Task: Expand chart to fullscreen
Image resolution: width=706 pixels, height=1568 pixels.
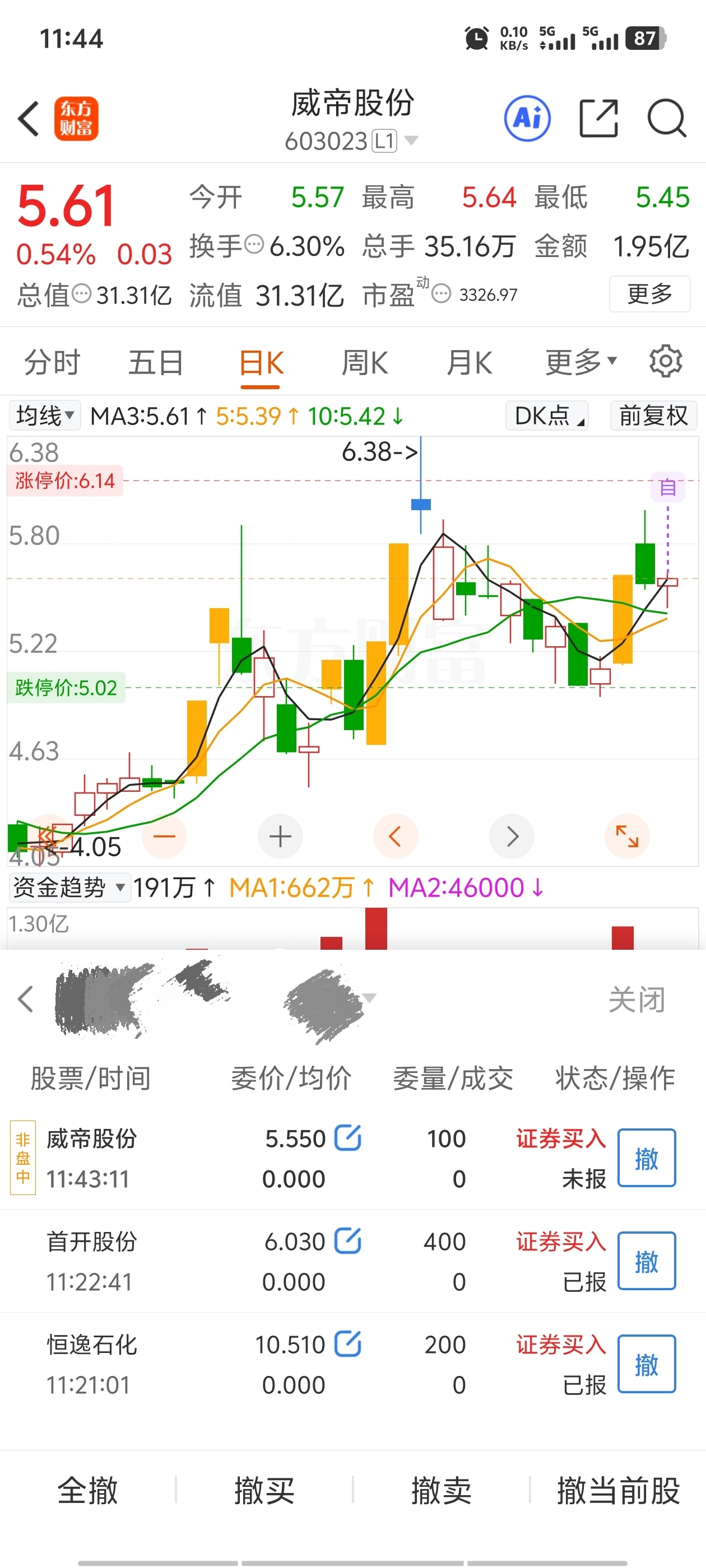Action: pyautogui.click(x=627, y=836)
